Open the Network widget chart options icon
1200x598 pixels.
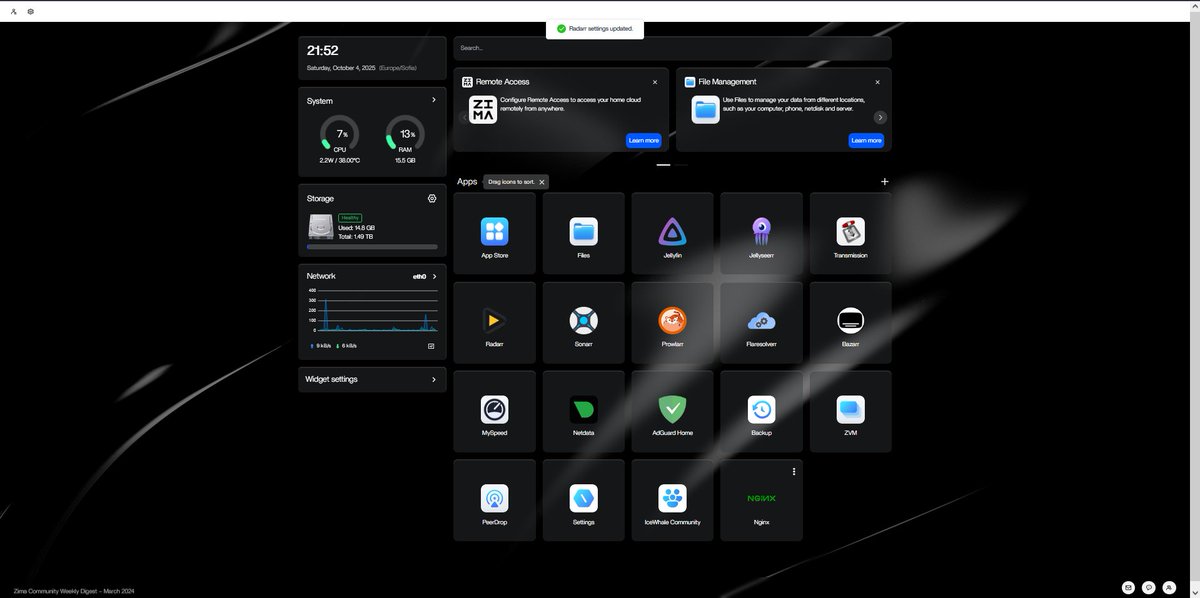431,346
